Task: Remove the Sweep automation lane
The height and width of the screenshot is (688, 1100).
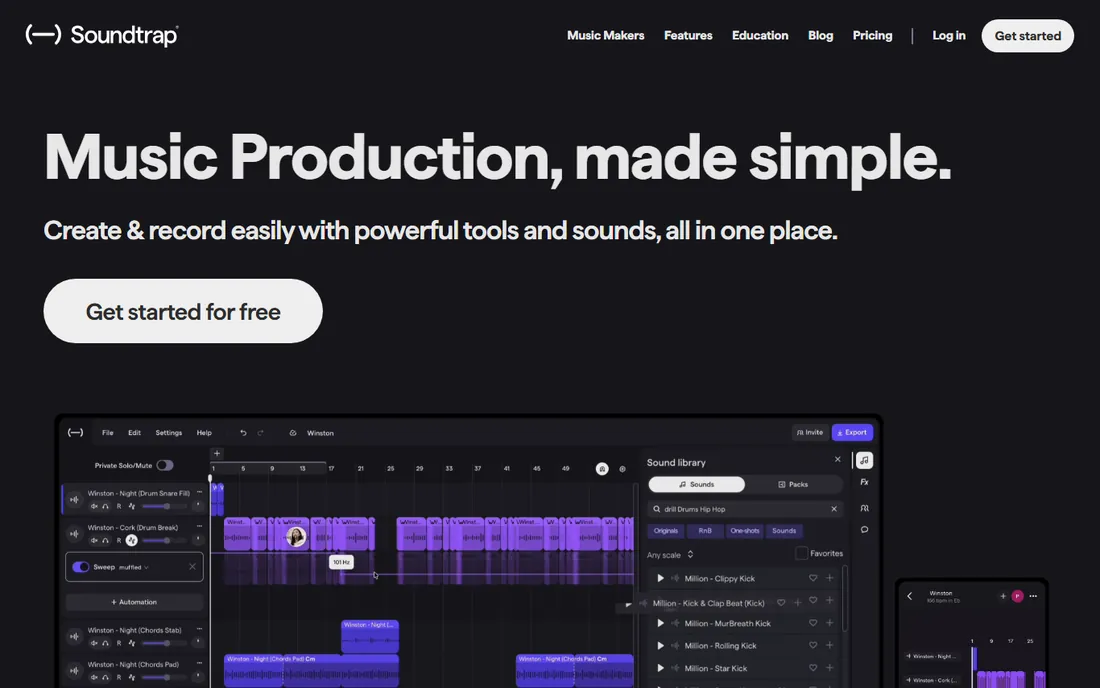Action: [192, 567]
